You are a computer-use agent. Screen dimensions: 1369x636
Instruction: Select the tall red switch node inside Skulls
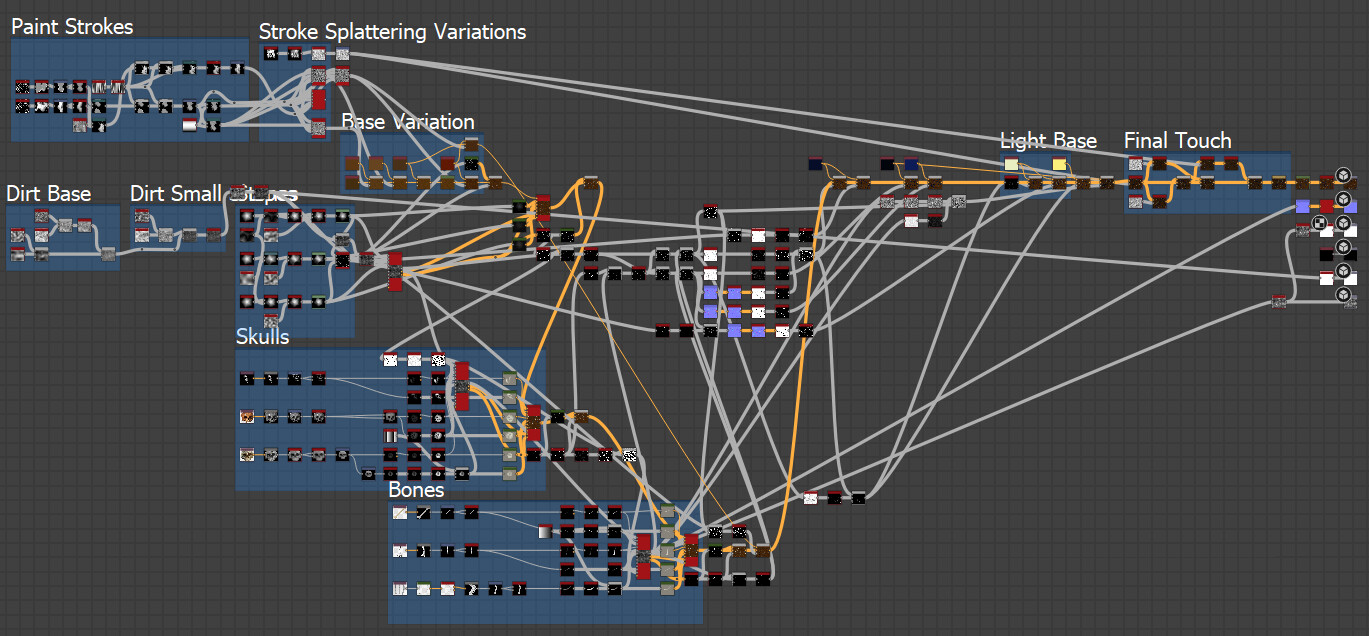pyautogui.click(x=462, y=386)
